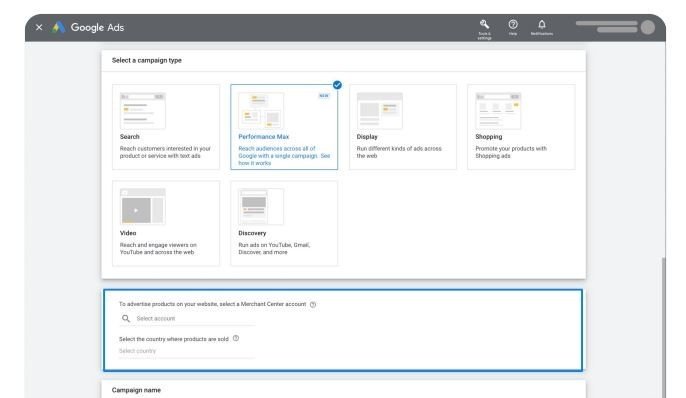The height and width of the screenshot is (398, 686).
Task: Click the Display campaign illustration thumbnail
Action: [379, 111]
